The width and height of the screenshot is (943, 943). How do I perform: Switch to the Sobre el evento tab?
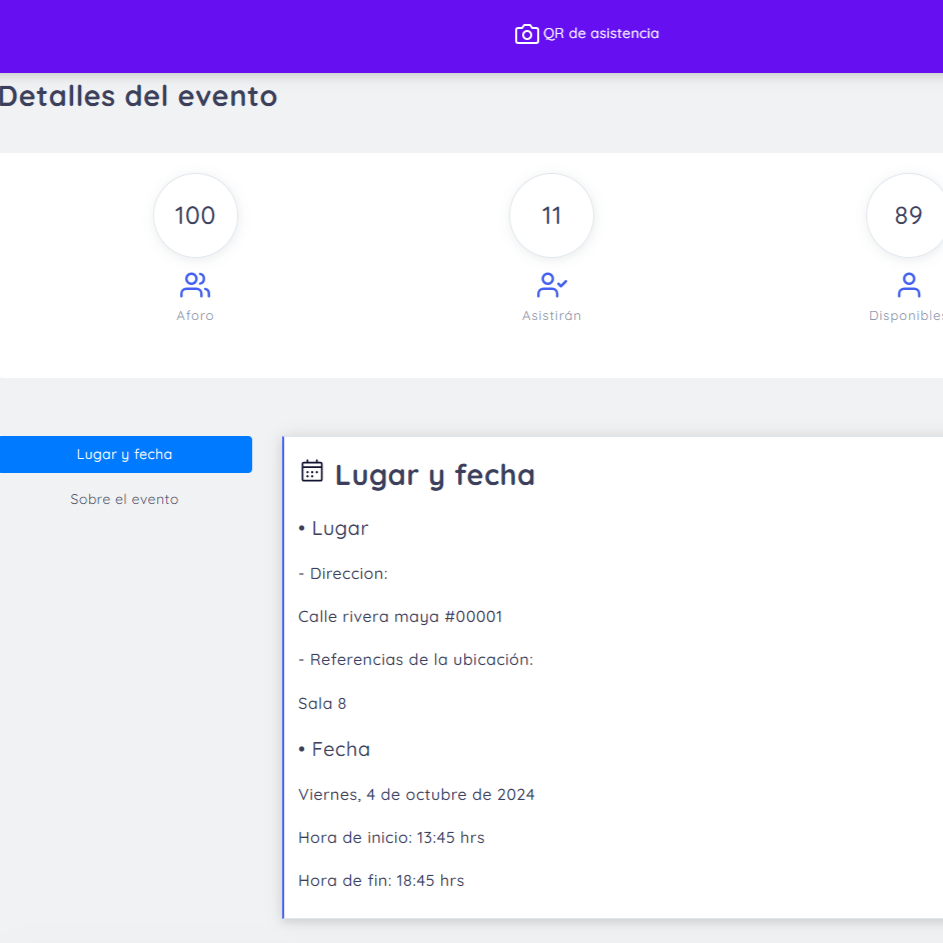(x=124, y=499)
